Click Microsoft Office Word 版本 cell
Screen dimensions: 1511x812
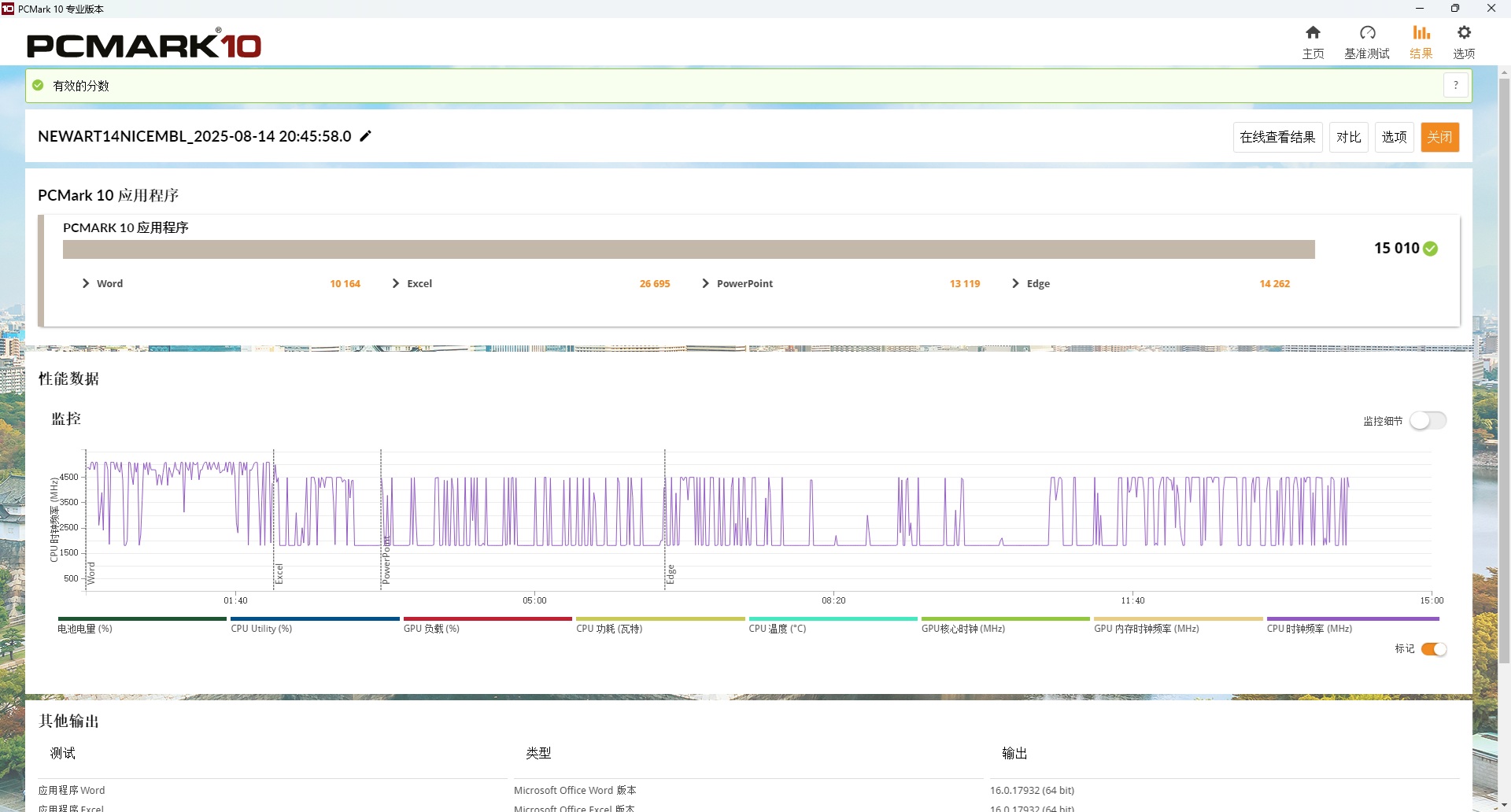click(x=575, y=790)
